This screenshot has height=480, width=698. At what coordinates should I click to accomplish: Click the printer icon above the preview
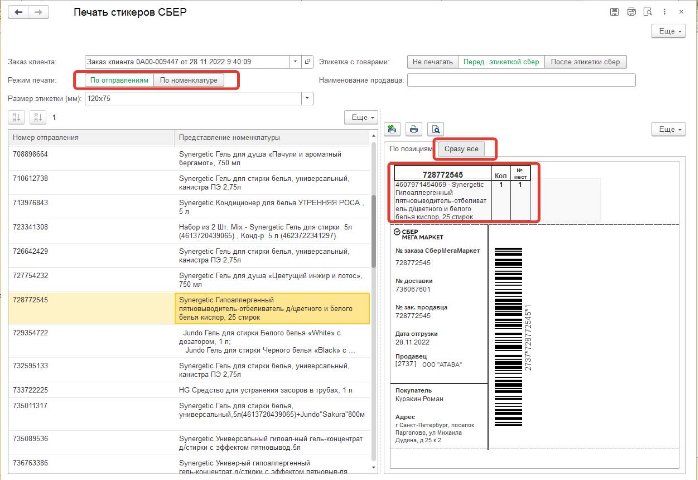415,129
